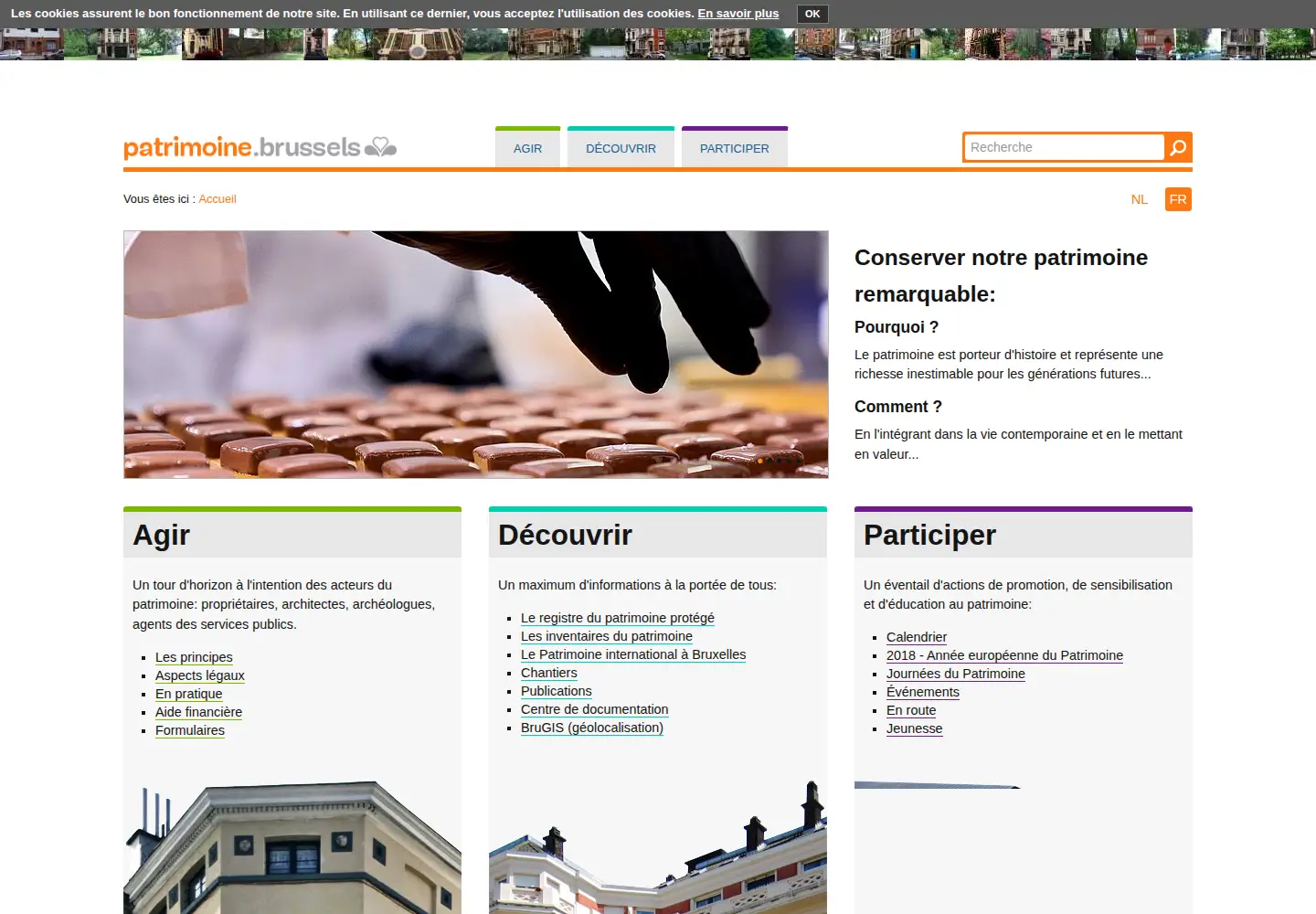
Task: Click the top photo strip banner
Action: point(658,44)
